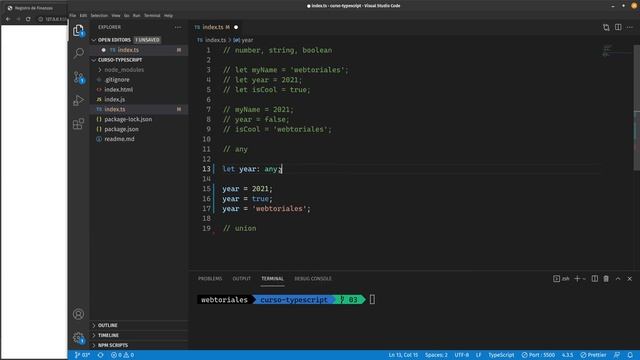
Task: Maximize the terminal panel size
Action: click(x=618, y=278)
